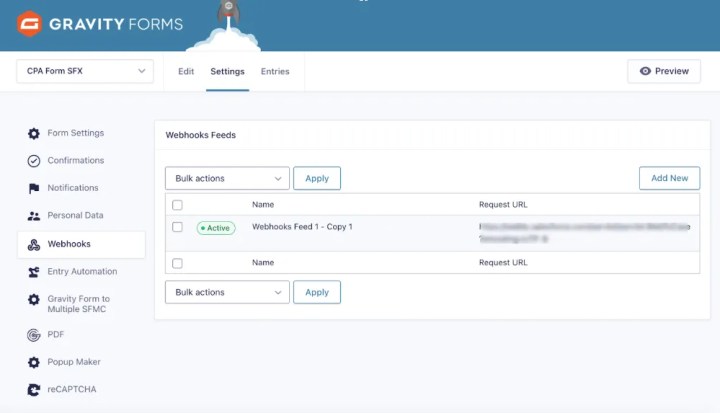Image resolution: width=720 pixels, height=413 pixels.
Task: Open Gravity Form to Multiple SFMC
Action: click(x=81, y=304)
